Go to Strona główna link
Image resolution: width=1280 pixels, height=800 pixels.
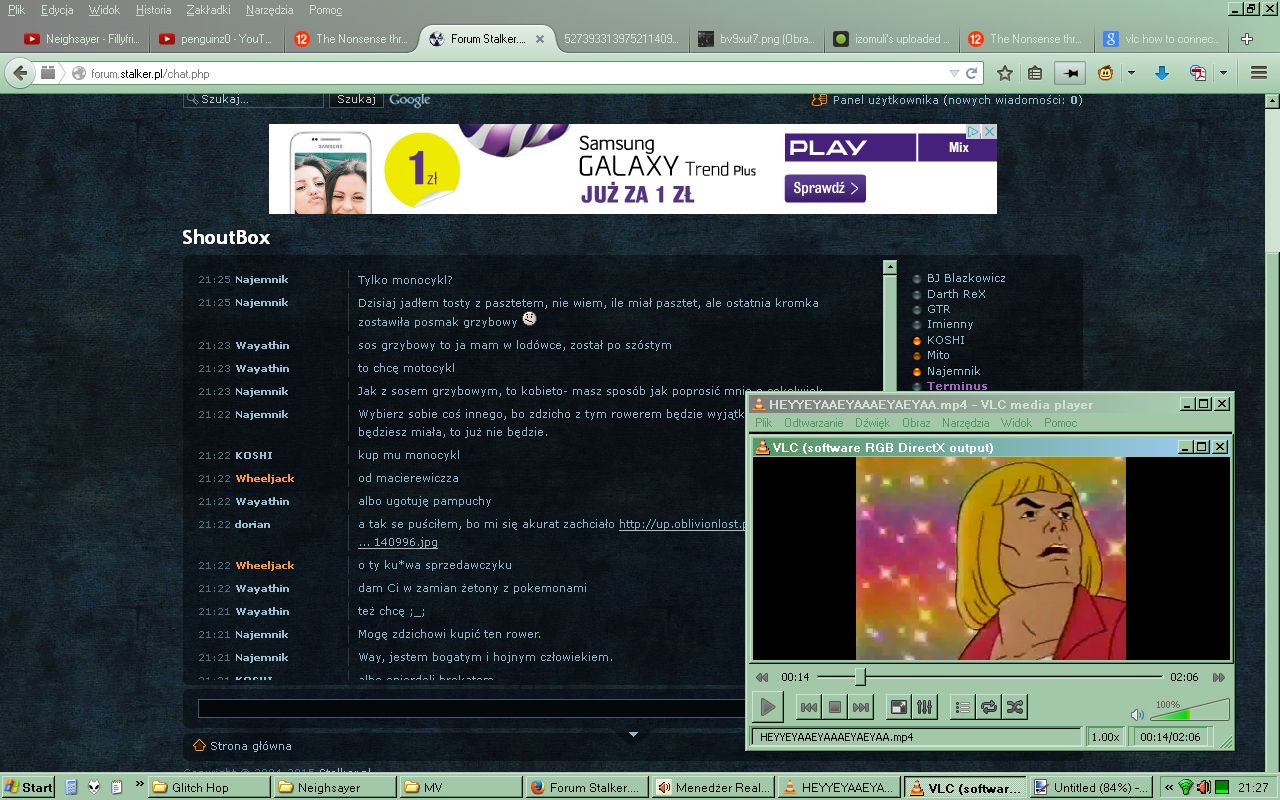251,746
